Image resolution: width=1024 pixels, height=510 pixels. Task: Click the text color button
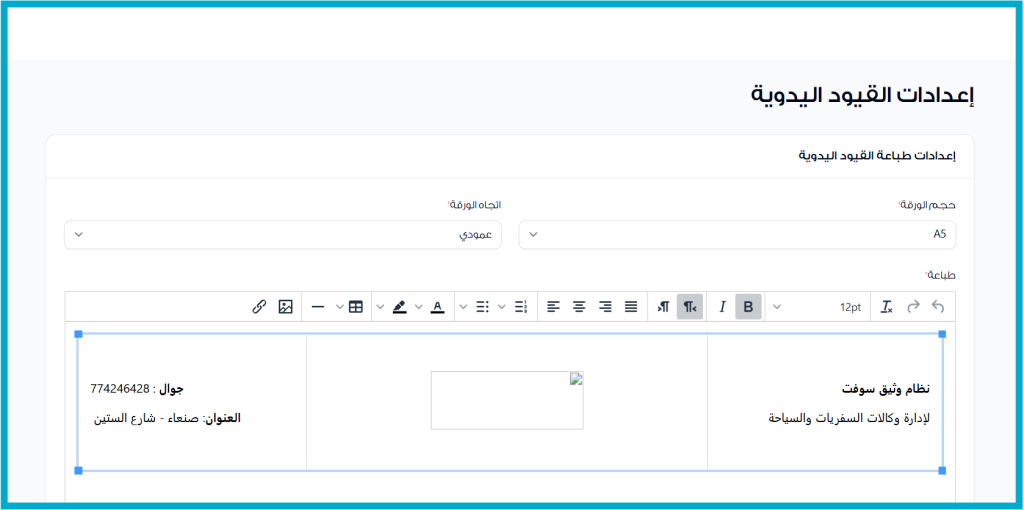click(437, 307)
